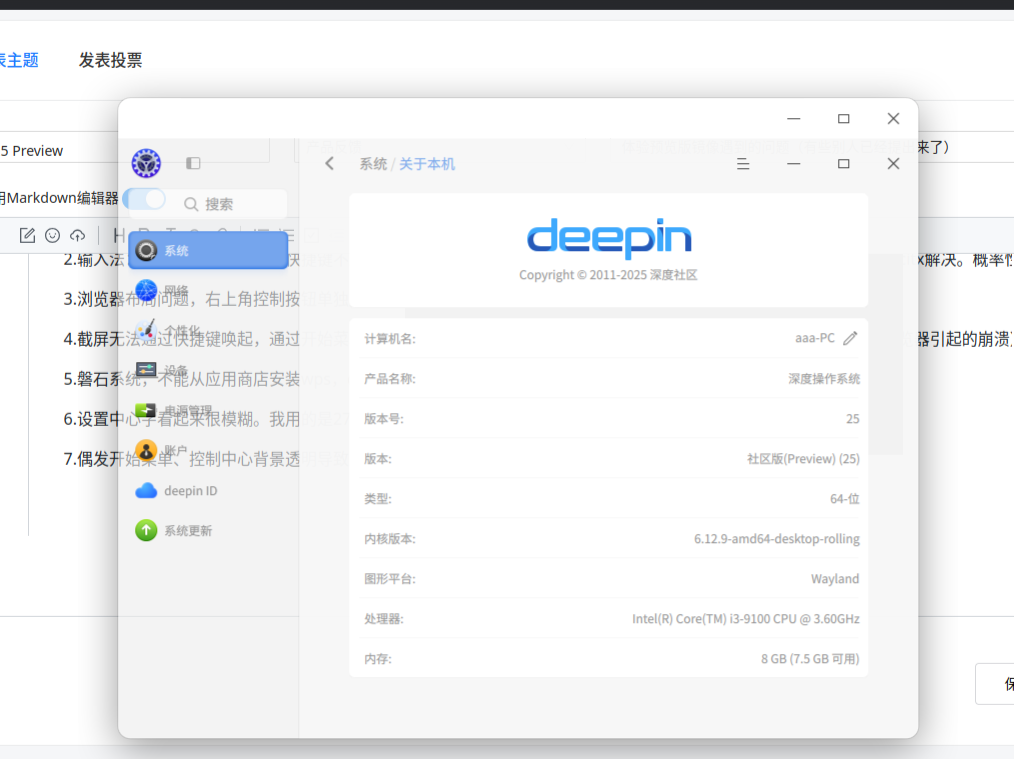Screen dimensions: 1014x759
Task: Click the deepin logo
Action: point(609,239)
